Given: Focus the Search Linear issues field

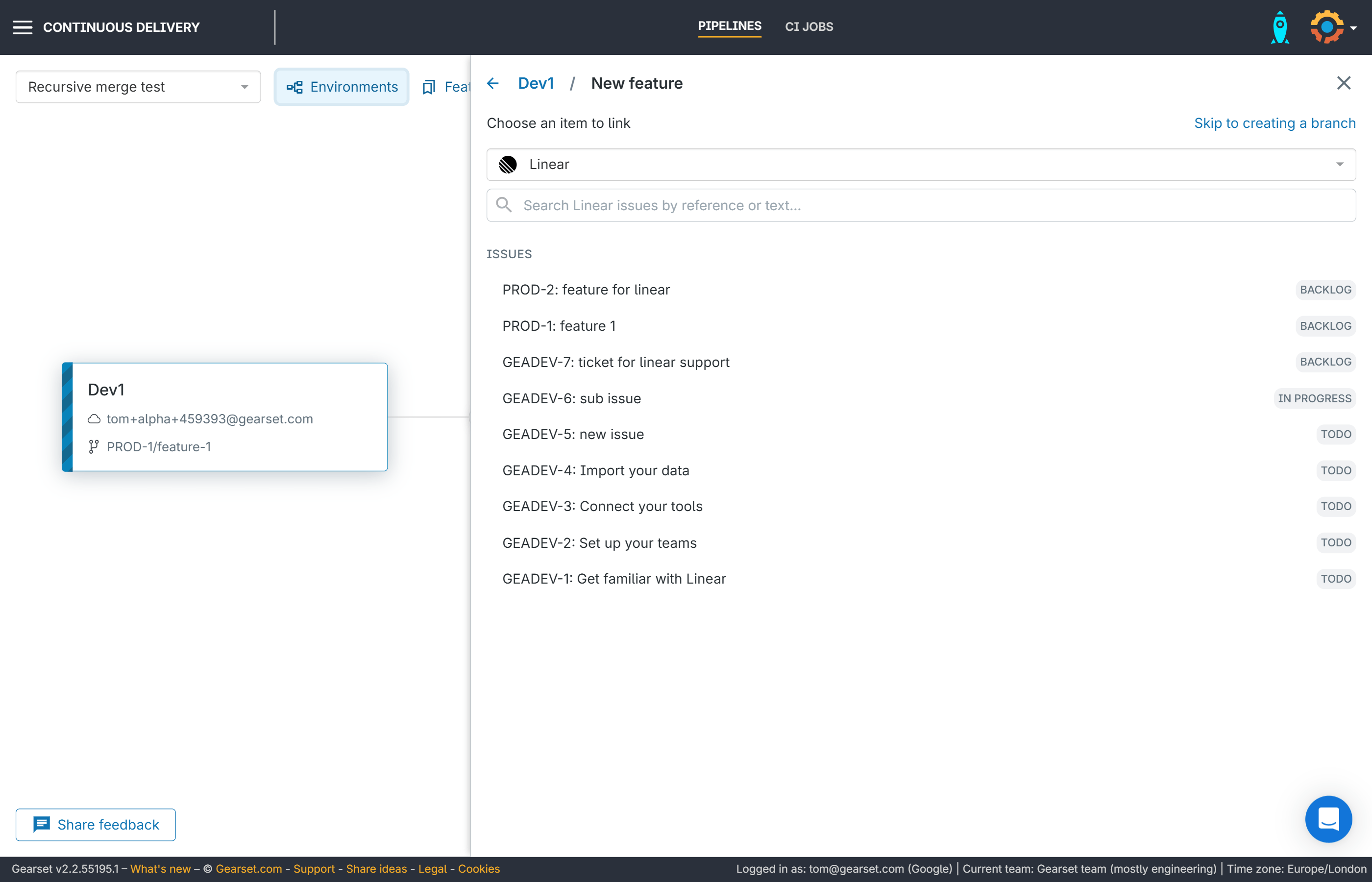Looking at the screenshot, I should tap(921, 205).
